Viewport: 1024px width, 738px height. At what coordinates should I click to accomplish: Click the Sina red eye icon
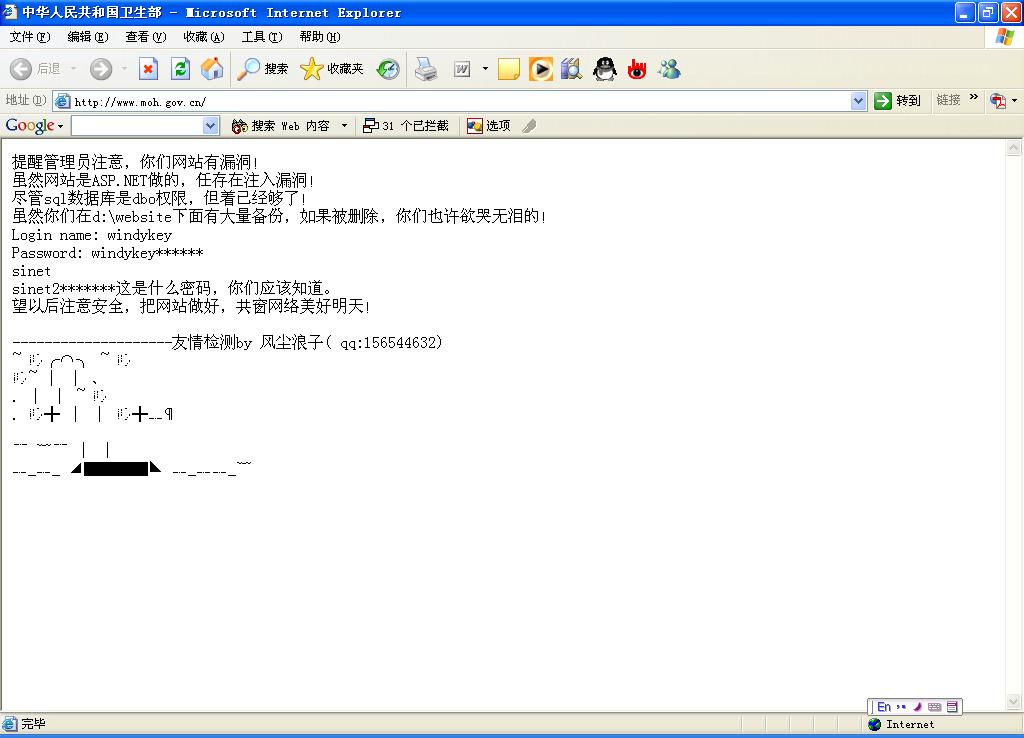click(x=637, y=69)
